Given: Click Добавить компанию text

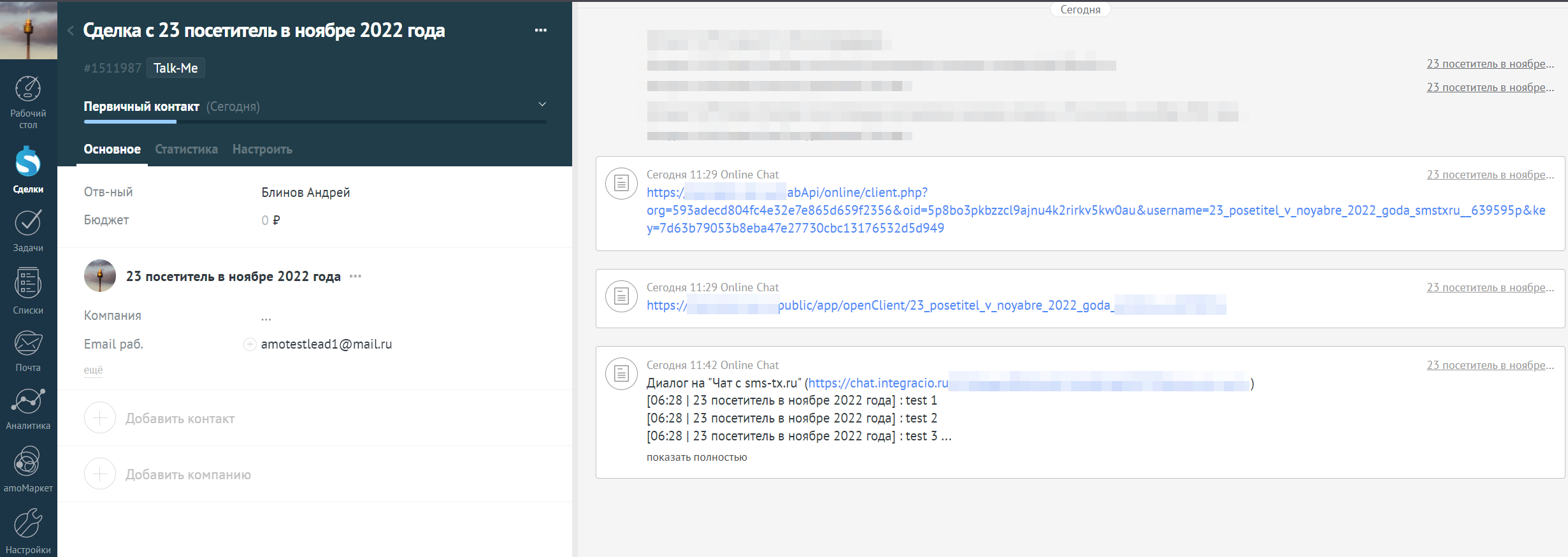Looking at the screenshot, I should point(189,475).
